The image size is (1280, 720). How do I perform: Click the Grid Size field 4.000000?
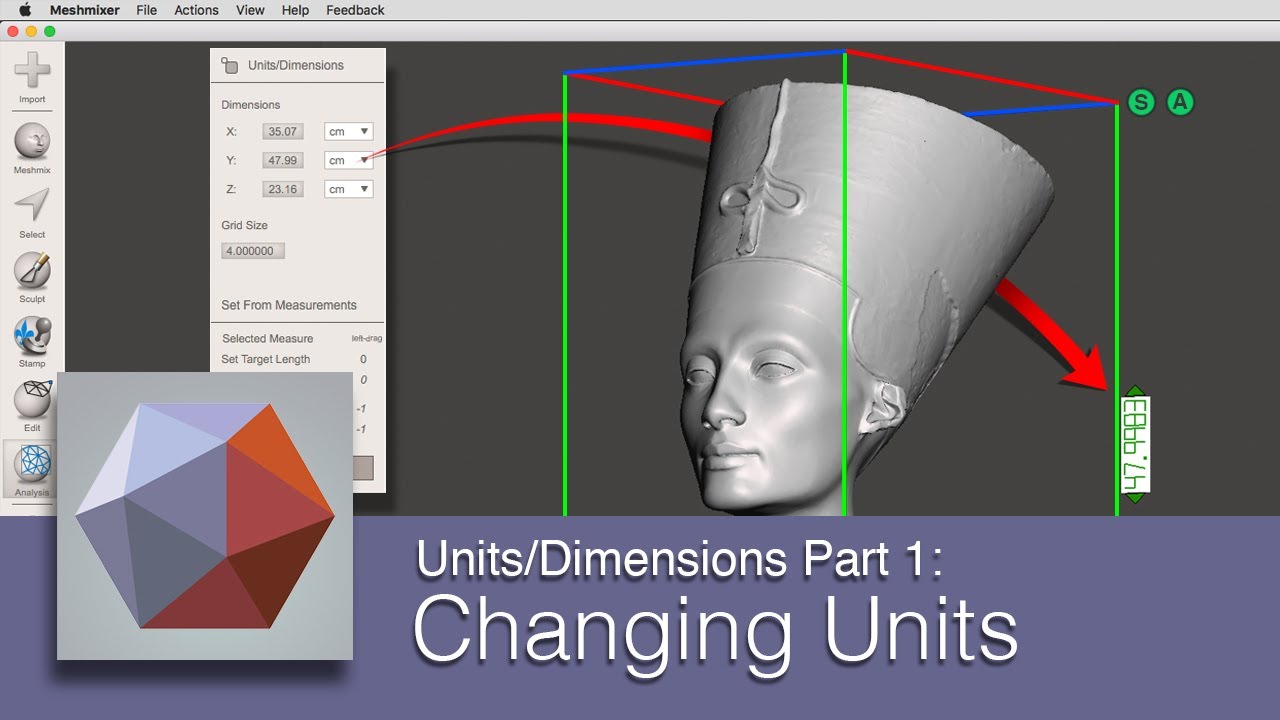tap(253, 251)
